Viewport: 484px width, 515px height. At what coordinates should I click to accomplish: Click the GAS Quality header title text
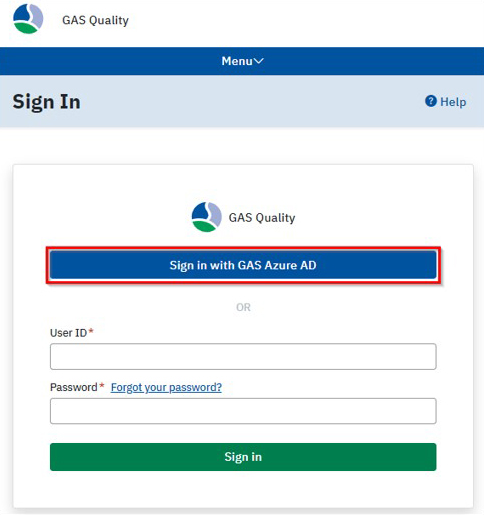pyautogui.click(x=95, y=20)
